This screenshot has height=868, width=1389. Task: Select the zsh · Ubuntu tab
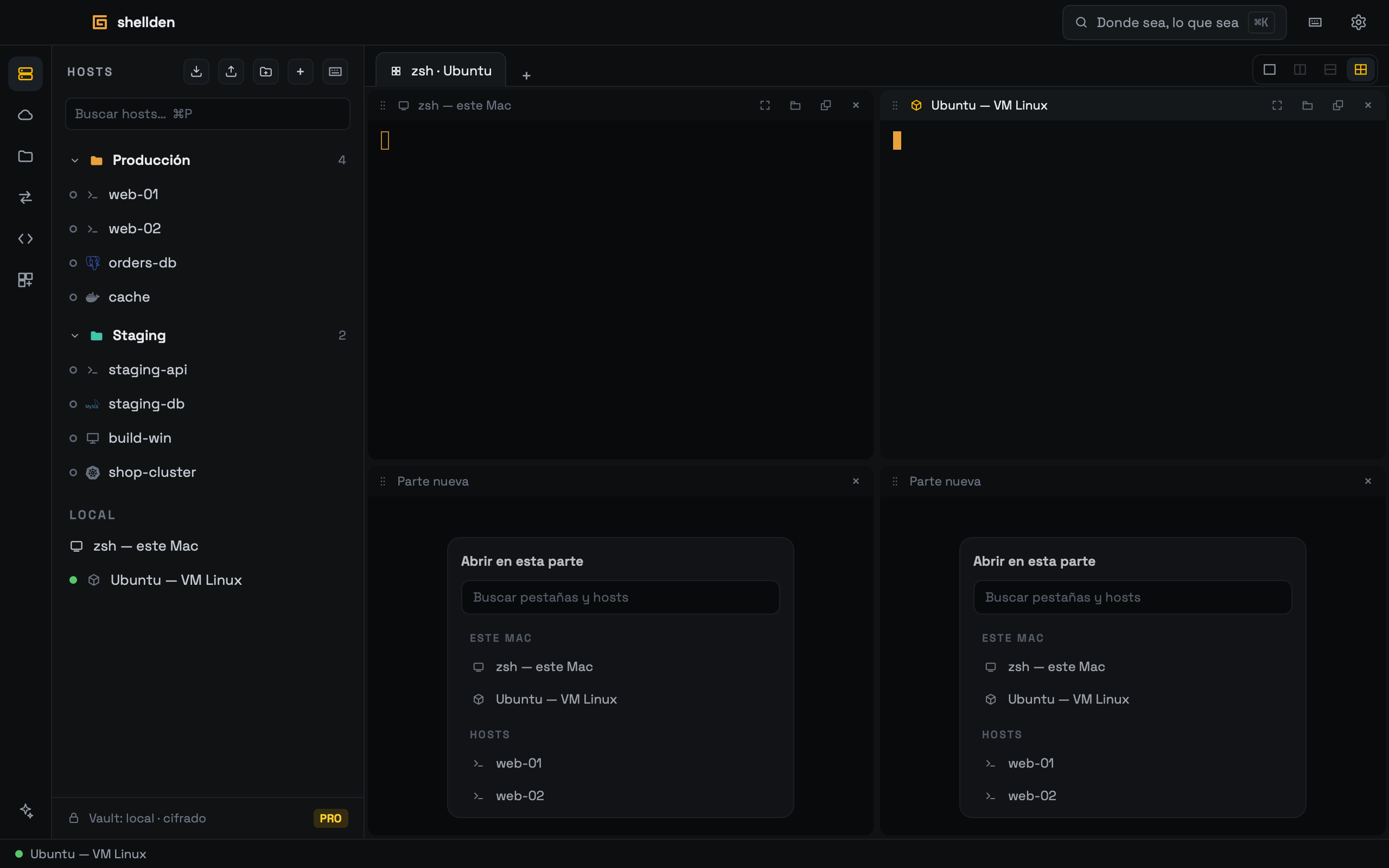pos(441,71)
